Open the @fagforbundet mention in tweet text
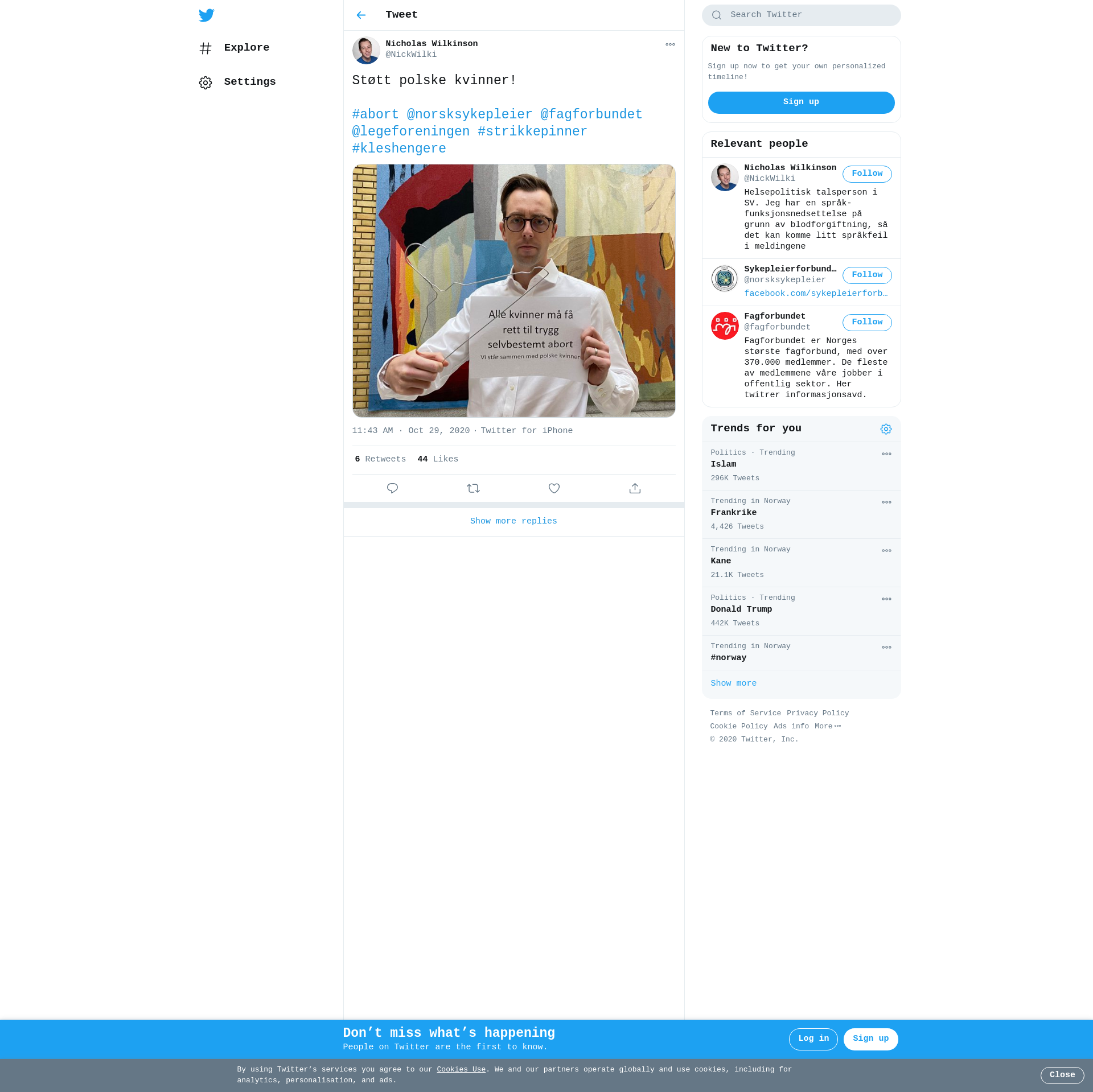 pyautogui.click(x=591, y=114)
